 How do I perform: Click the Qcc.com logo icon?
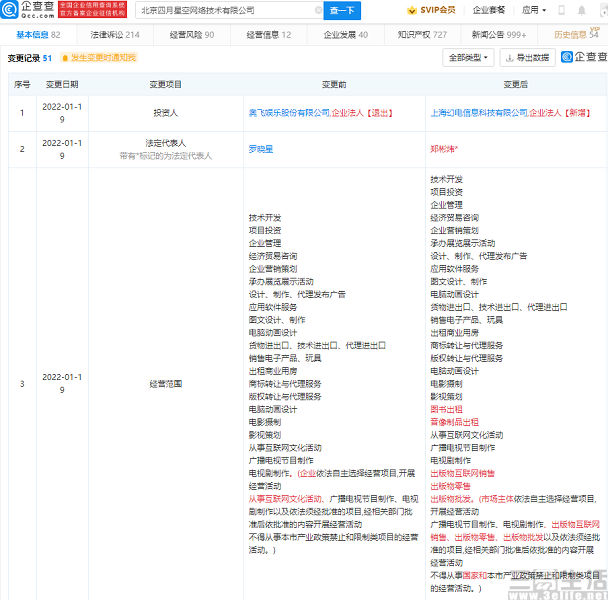9,10
